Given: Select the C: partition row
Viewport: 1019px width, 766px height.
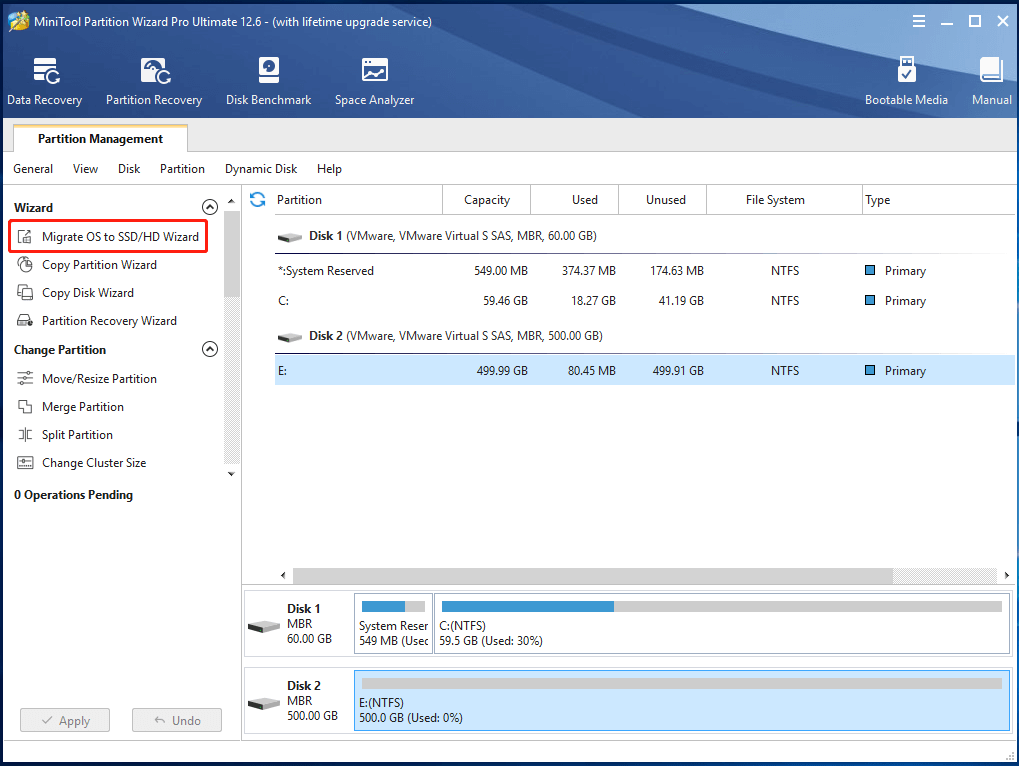Looking at the screenshot, I should (x=645, y=301).
